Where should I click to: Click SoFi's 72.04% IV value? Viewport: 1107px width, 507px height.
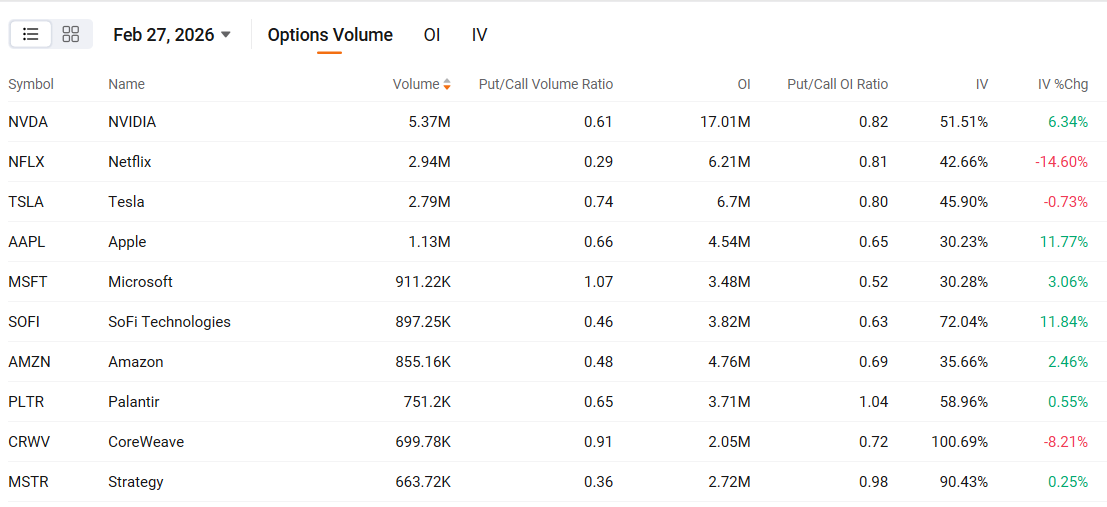[965, 322]
